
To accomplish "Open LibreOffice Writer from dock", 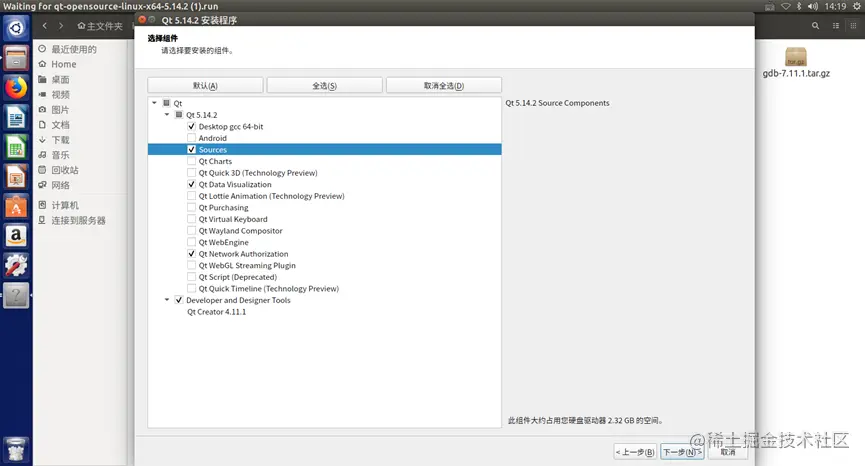I will click(x=16, y=117).
